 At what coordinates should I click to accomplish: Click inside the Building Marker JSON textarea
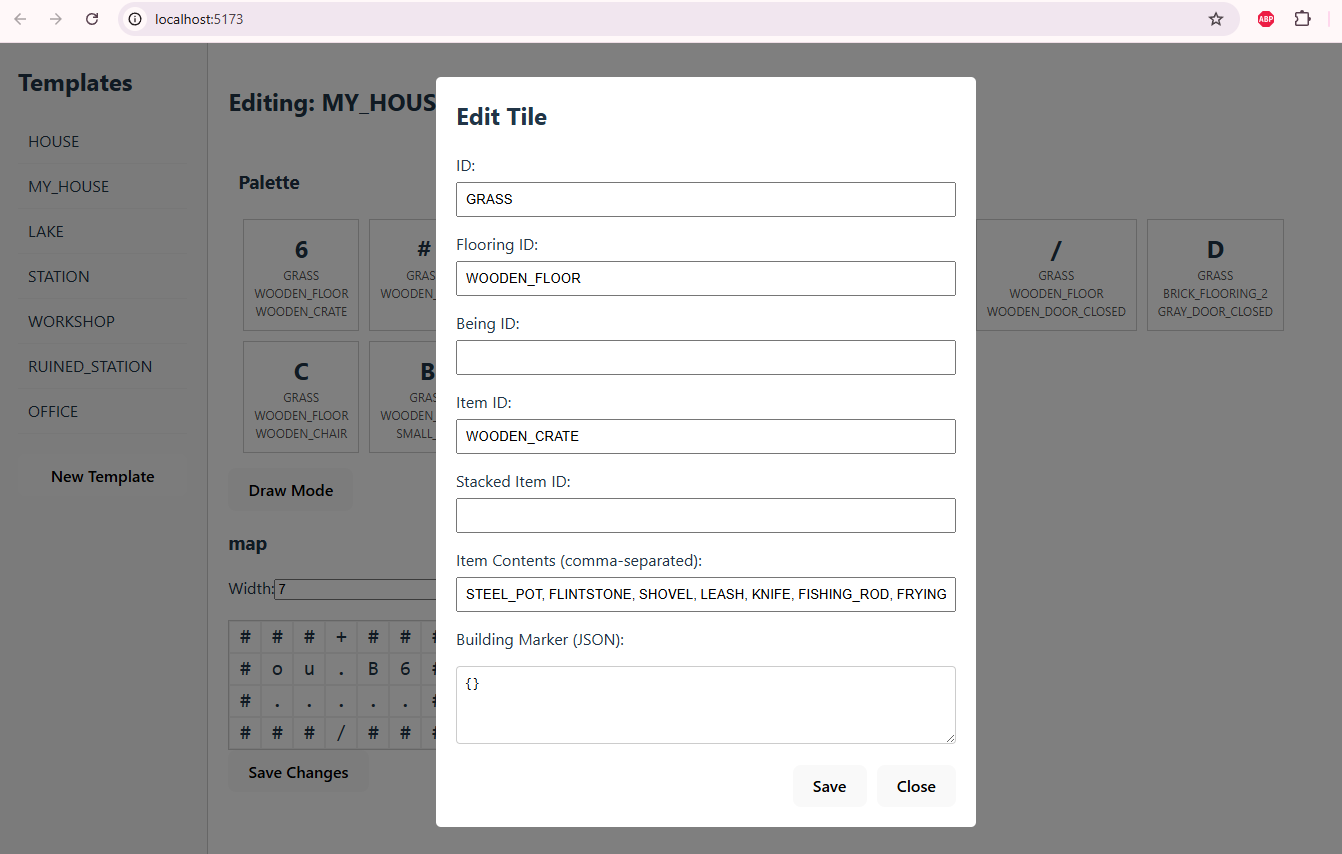point(705,705)
